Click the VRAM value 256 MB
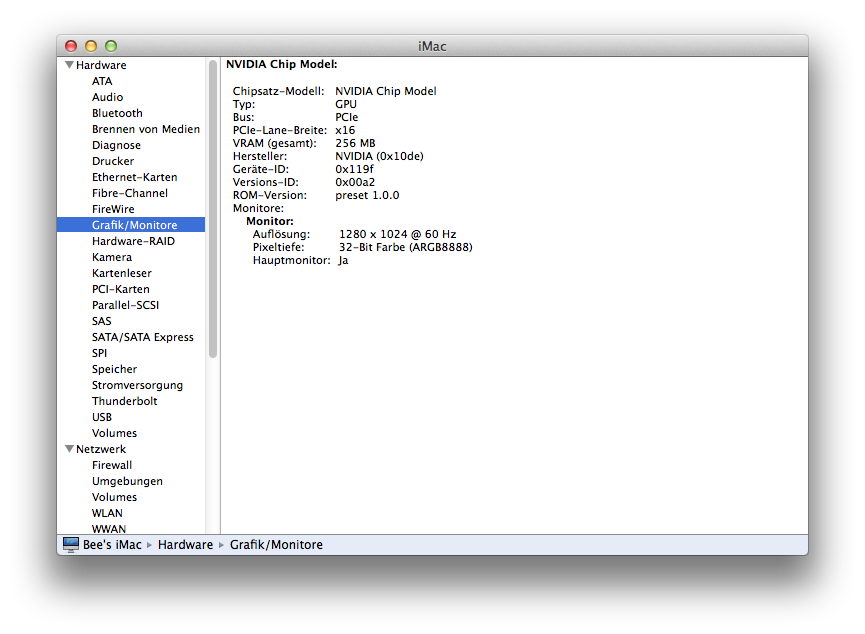Image resolution: width=865 pixels, height=634 pixels. coord(355,143)
